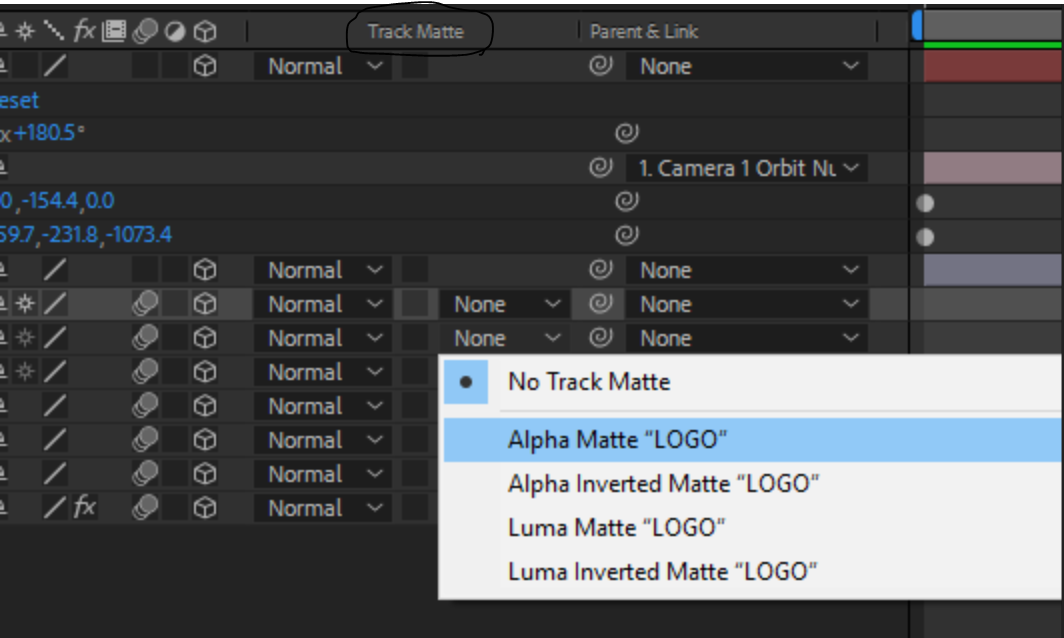Click property pick whip on +180.5° row
Image resolution: width=1064 pixels, height=638 pixels.
626,133
